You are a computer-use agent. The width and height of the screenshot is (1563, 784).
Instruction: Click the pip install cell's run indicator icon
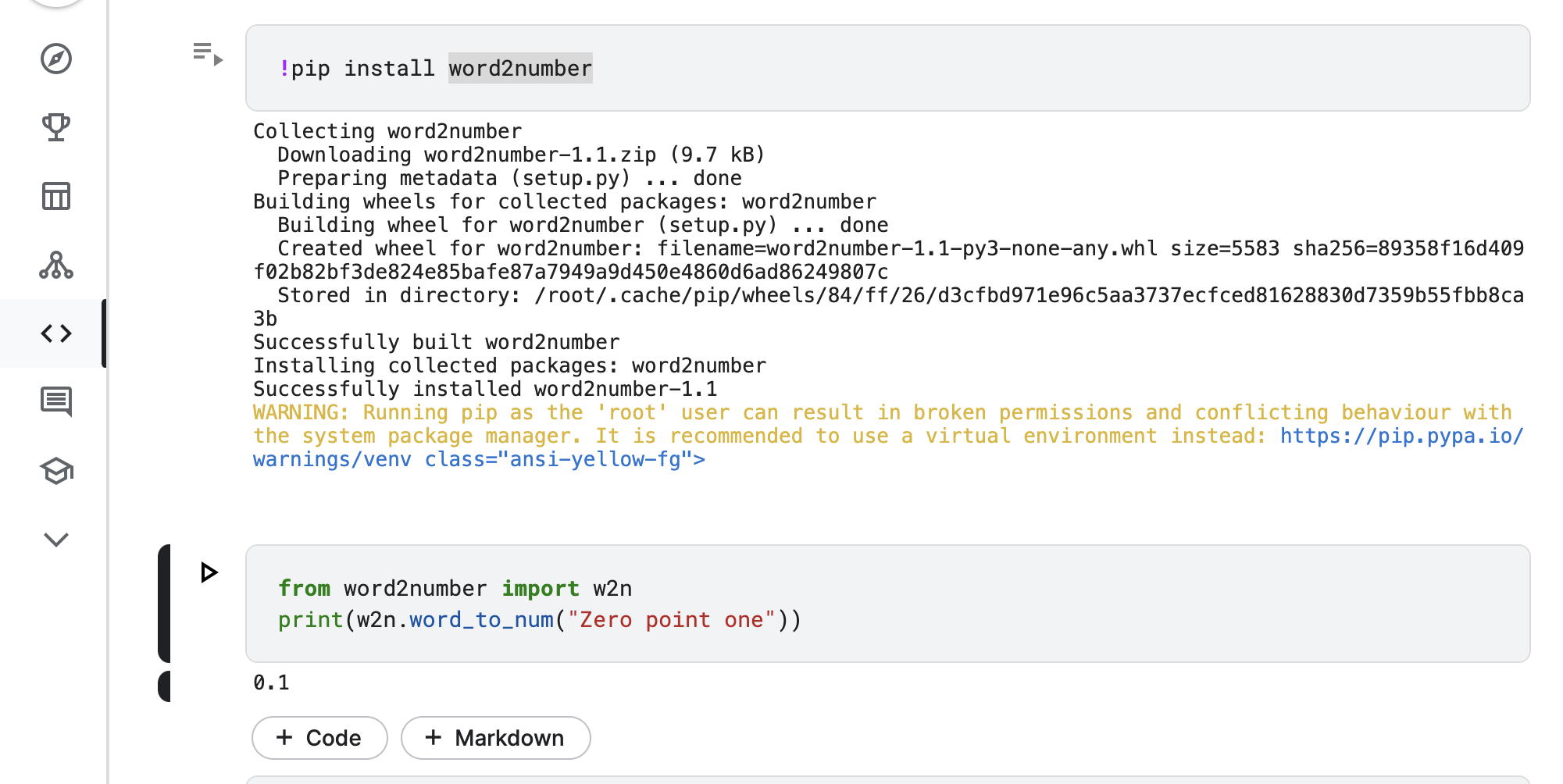208,54
